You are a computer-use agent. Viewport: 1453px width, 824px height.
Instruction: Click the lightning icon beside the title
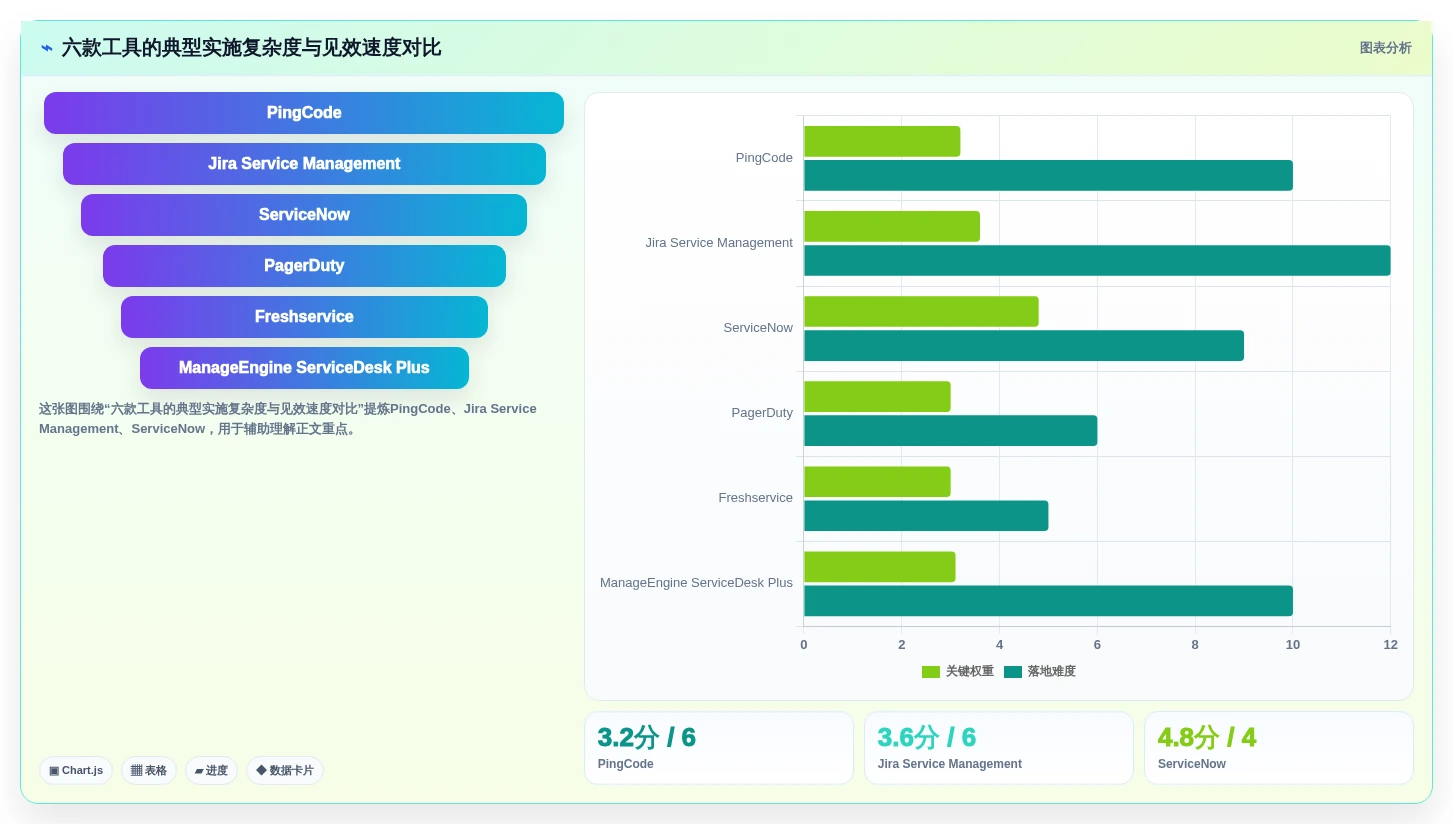point(47,48)
